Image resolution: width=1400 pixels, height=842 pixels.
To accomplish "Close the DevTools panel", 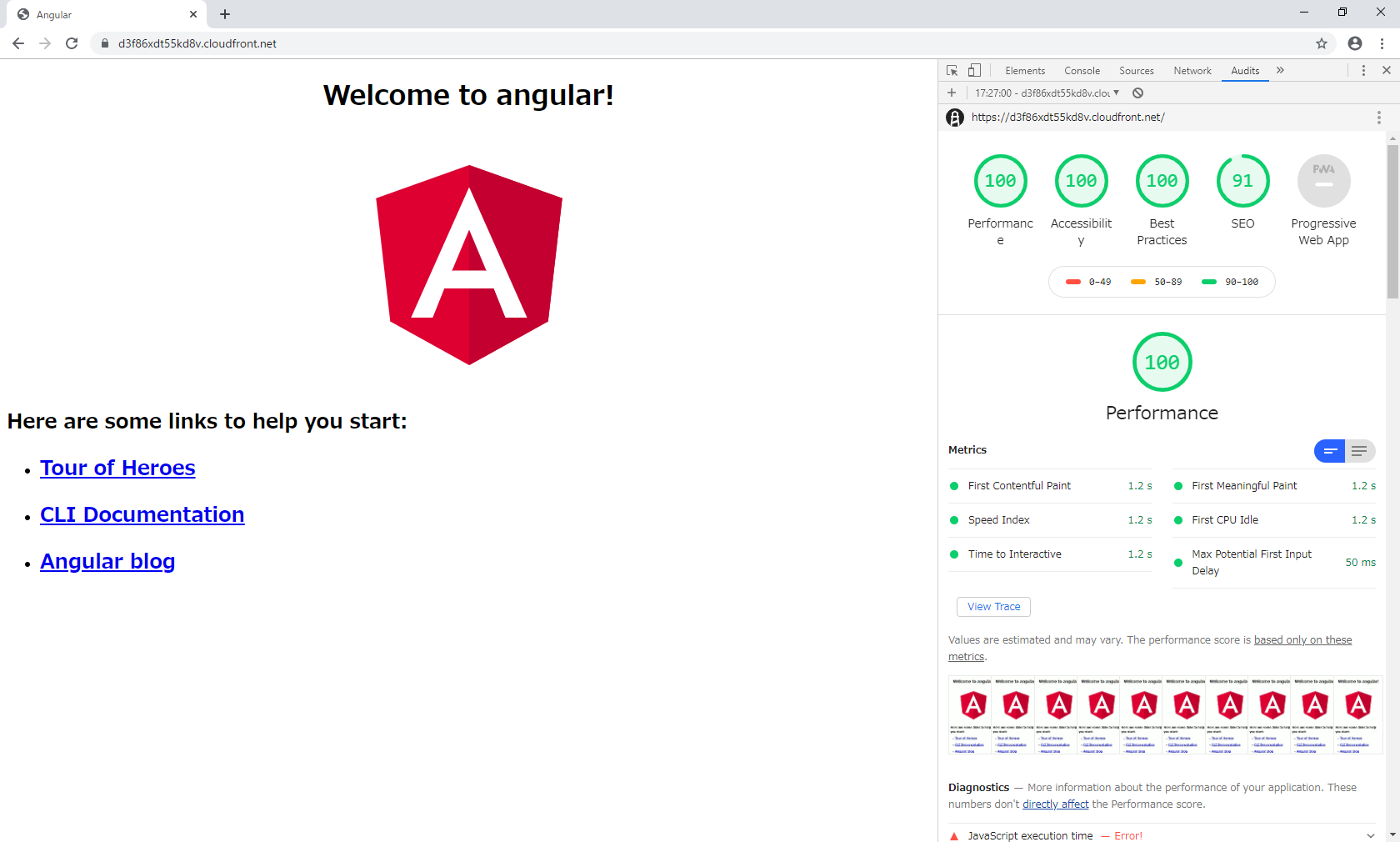I will pos(1387,71).
